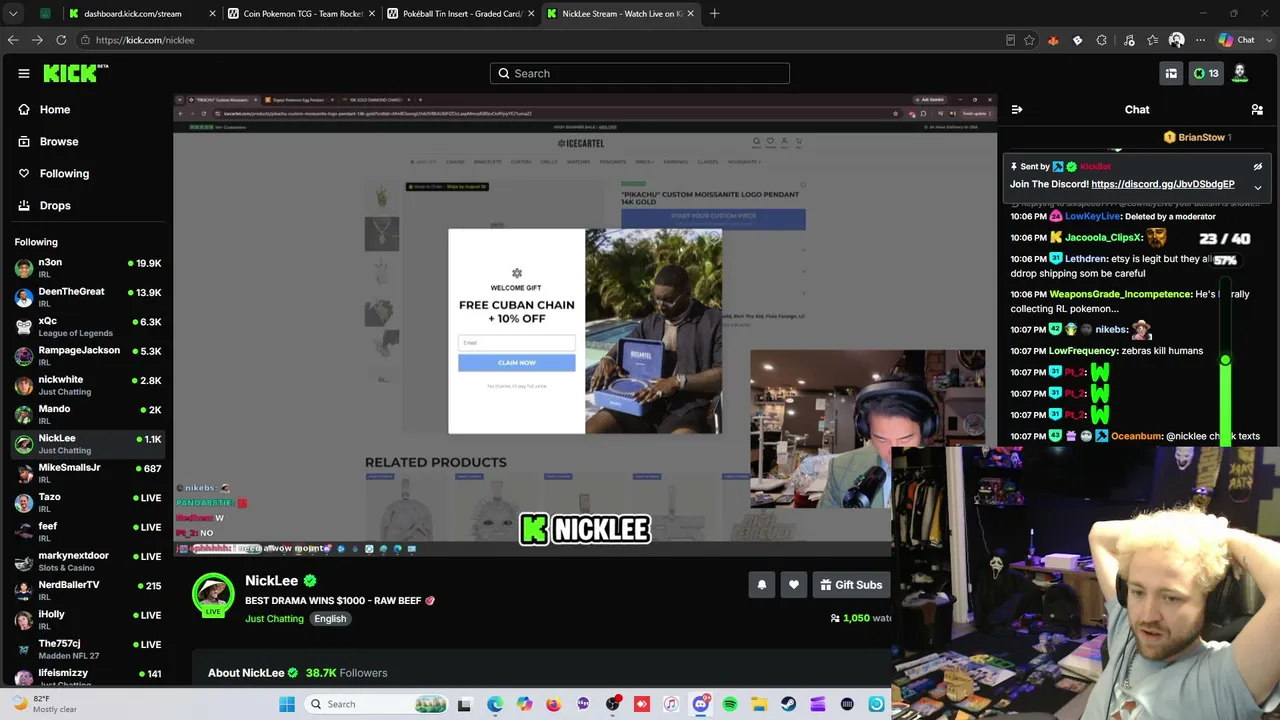Click the English language tag
Image resolution: width=1280 pixels, height=720 pixels.
pyautogui.click(x=330, y=619)
